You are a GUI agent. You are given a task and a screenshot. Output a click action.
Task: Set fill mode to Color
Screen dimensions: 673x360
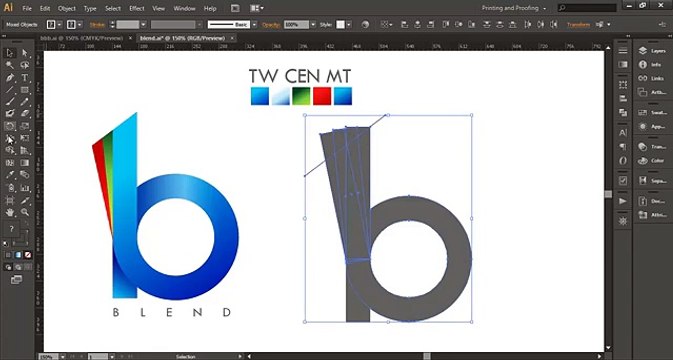coord(9,255)
